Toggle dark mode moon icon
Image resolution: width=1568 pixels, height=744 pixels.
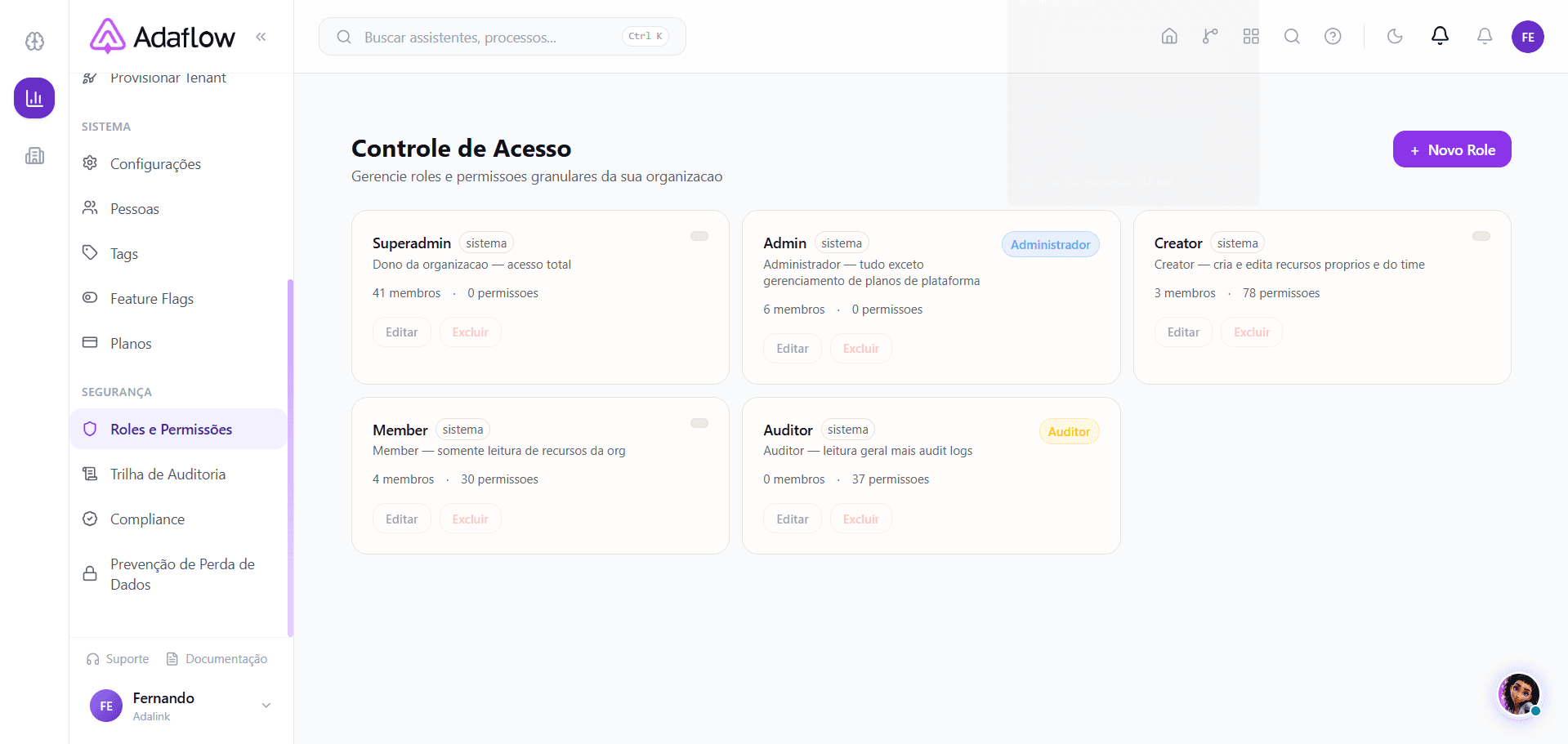click(1395, 37)
